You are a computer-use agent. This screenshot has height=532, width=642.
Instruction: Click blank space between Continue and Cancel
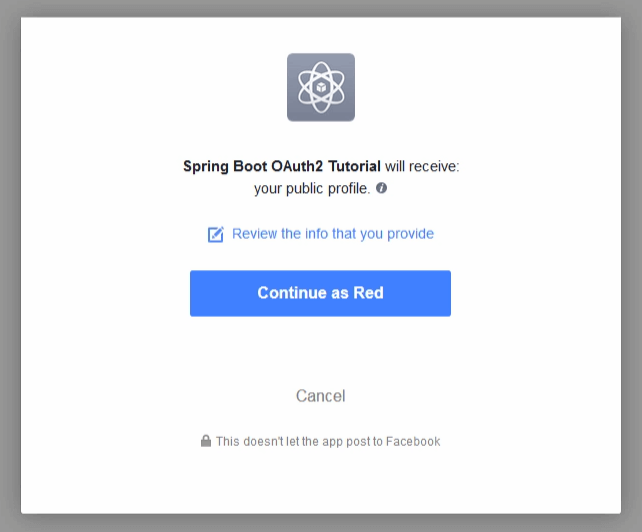tap(320, 350)
